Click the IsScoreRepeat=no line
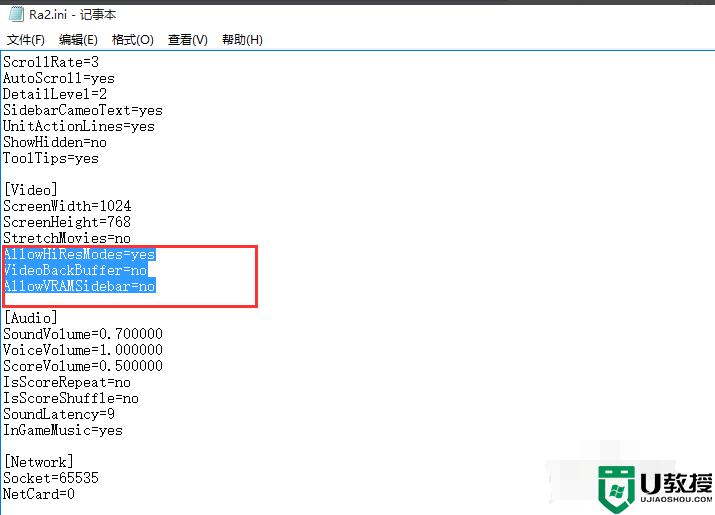715x515 pixels. coord(67,382)
